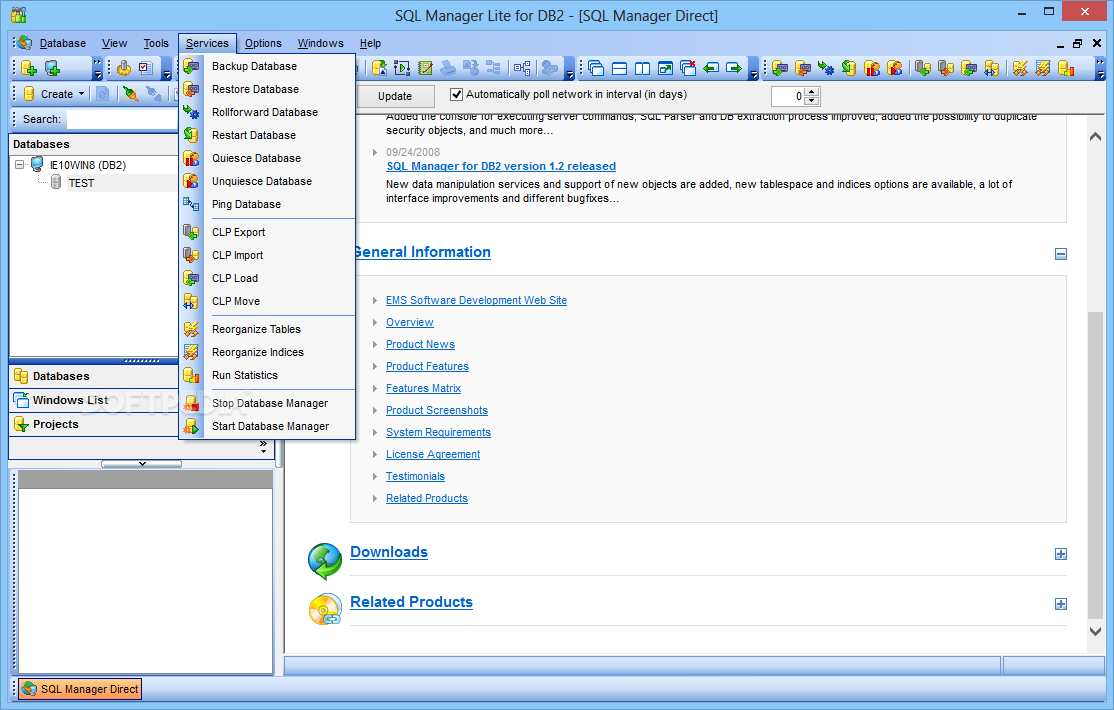The height and width of the screenshot is (710, 1114).
Task: Click Register Database icon in toolbar
Action: tap(29, 68)
